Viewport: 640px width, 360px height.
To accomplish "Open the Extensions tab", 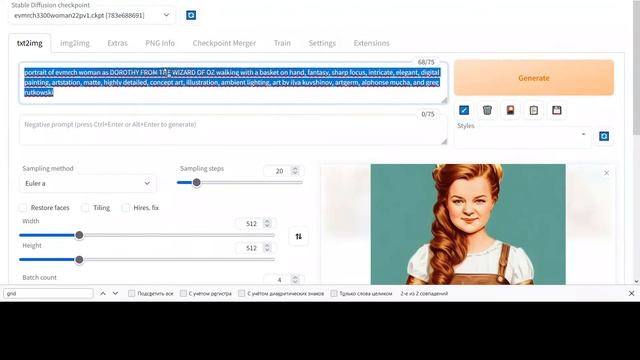I will tap(371, 43).
